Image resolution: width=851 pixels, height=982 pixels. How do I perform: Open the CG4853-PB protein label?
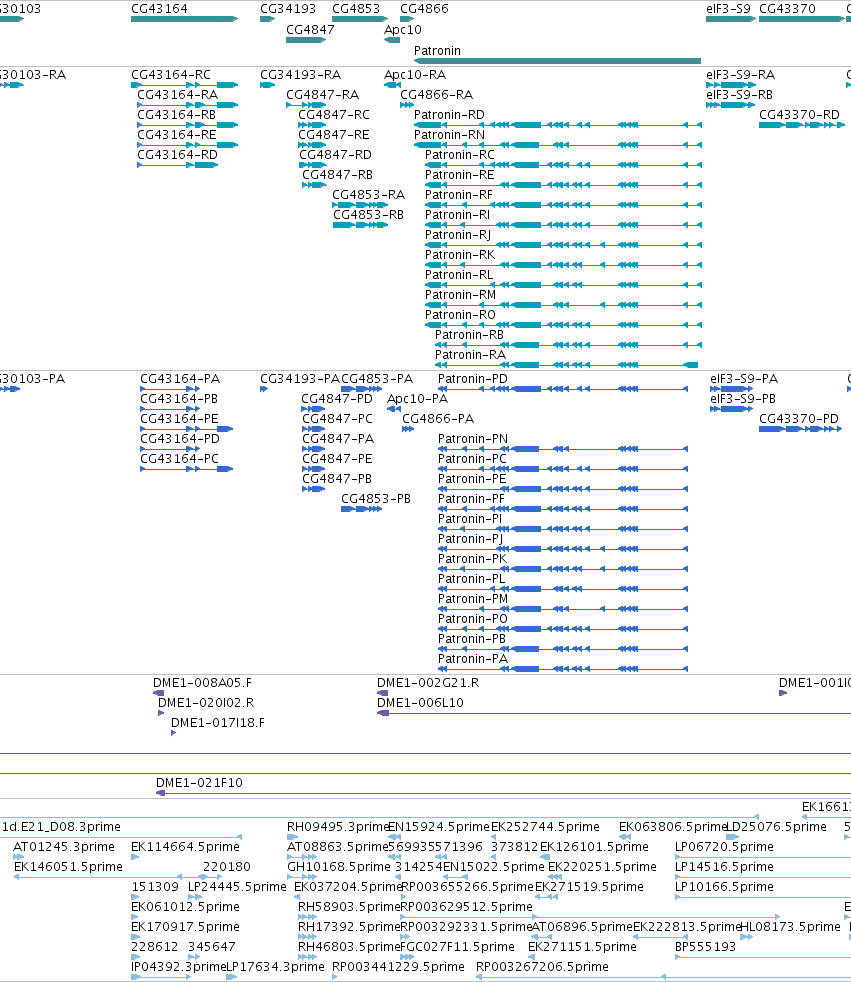[376, 499]
